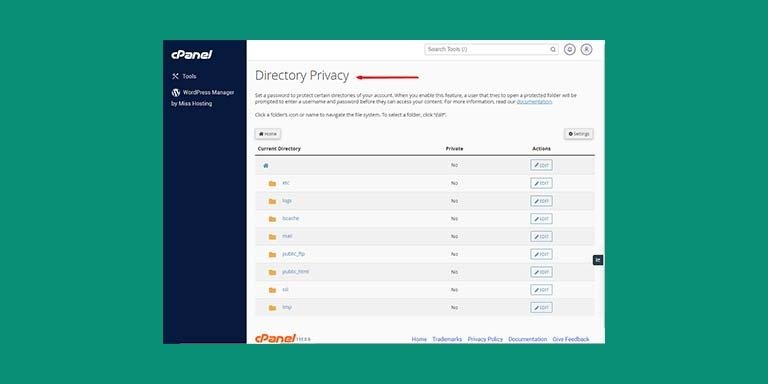
Task: Open the user account icon
Action: [586, 49]
